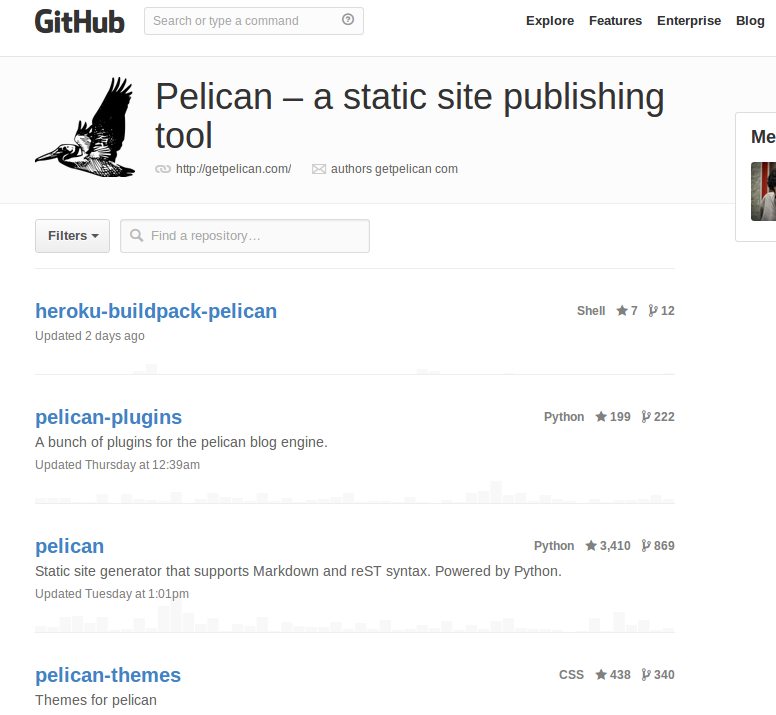Screen dimensions: 776x715
Task: Click the star icon for heroku-buildpack-pelican
Action: click(x=622, y=311)
